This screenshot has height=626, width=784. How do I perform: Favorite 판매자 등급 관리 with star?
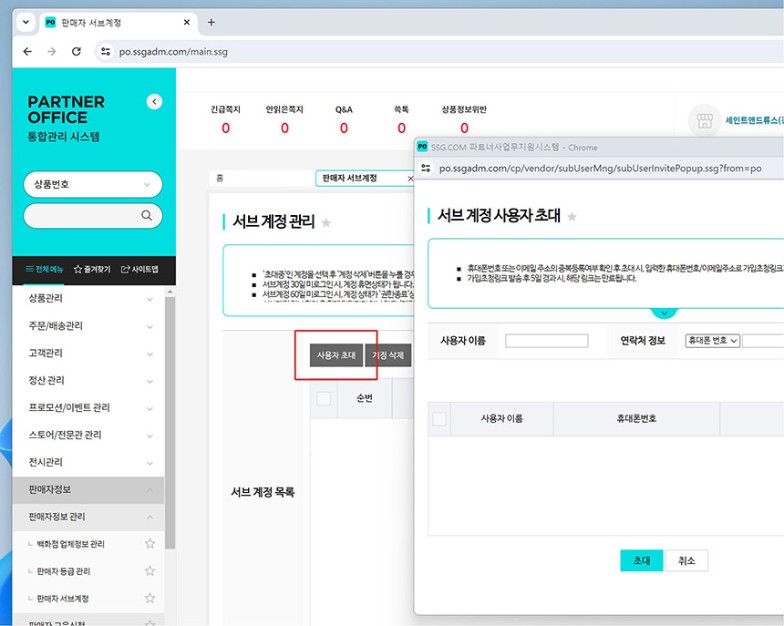click(150, 570)
